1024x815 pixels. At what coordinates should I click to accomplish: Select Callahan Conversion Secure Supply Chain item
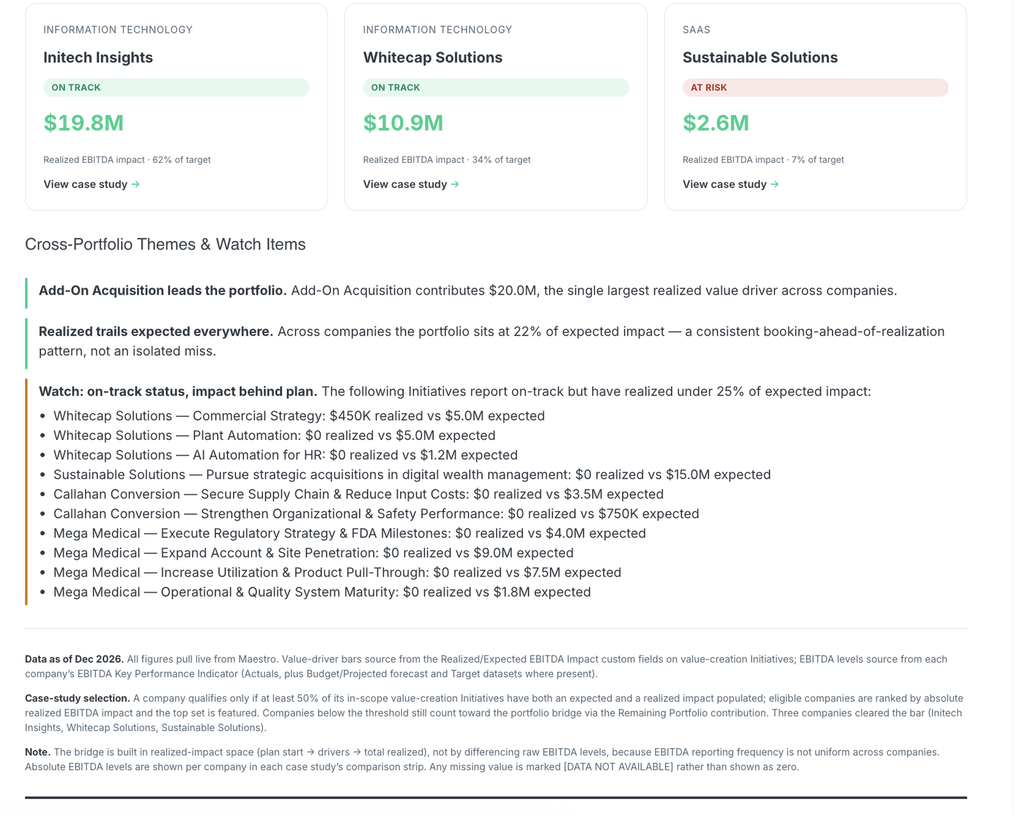pos(359,494)
